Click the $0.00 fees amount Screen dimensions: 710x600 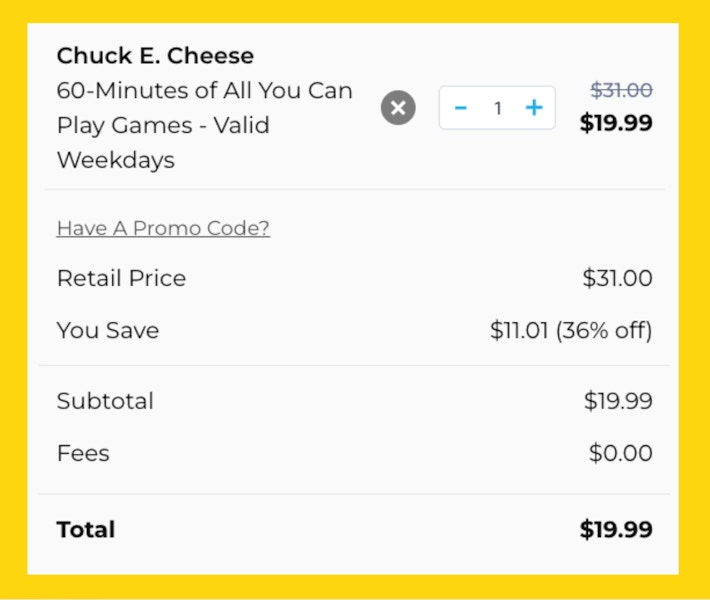point(620,453)
